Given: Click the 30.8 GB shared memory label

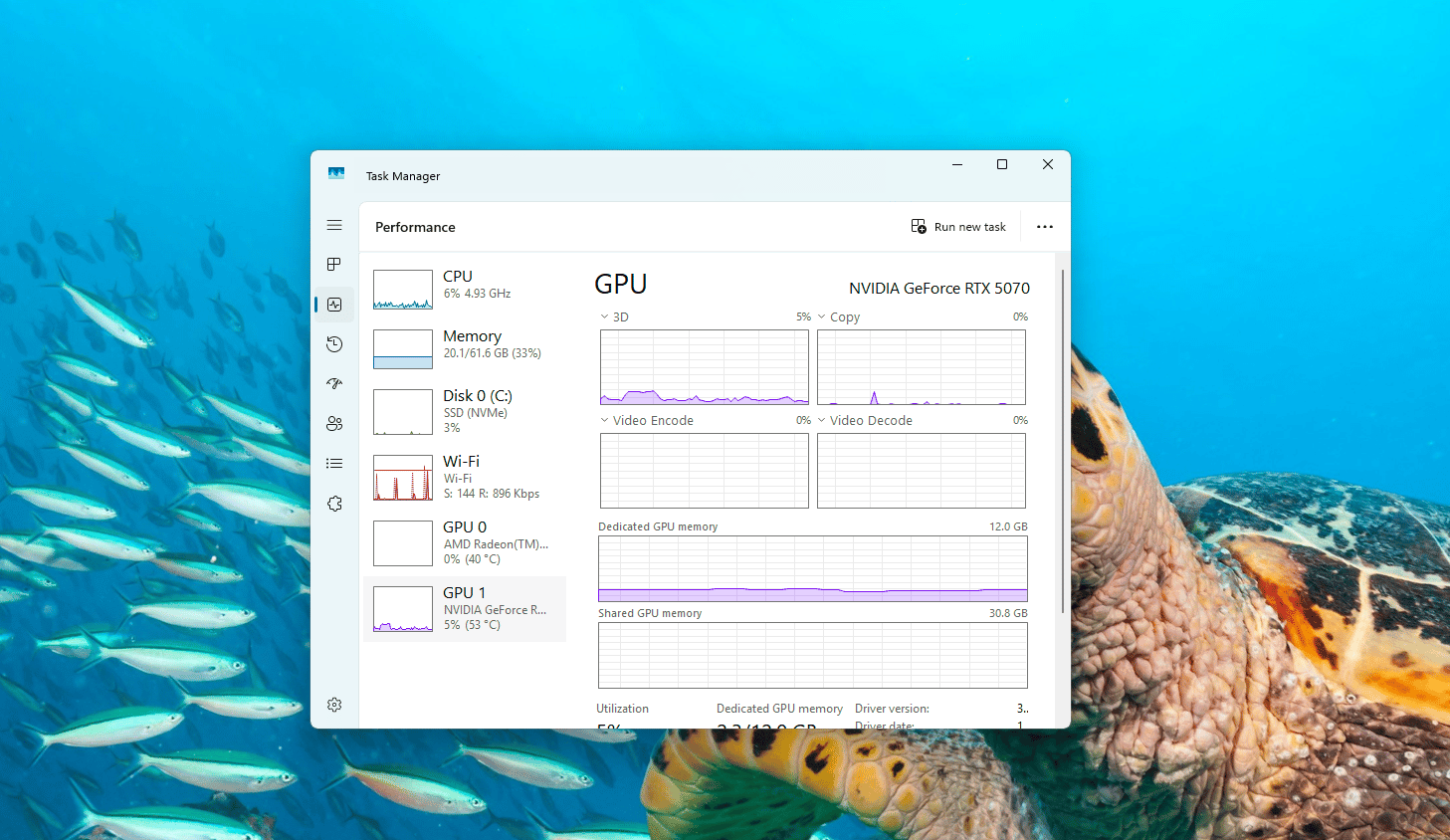Looking at the screenshot, I should [1008, 613].
